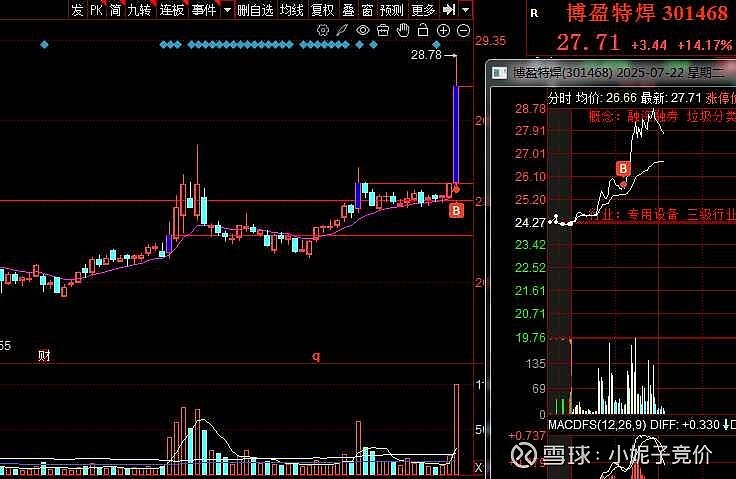The image size is (736, 479).
Task: Click the tall blue limit-up candlestick
Action: (456, 135)
